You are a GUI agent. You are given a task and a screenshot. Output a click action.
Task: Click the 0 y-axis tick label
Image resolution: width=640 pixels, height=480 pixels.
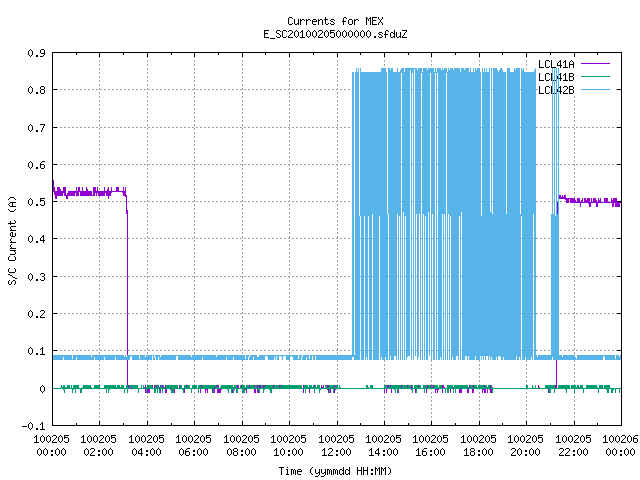click(x=42, y=389)
